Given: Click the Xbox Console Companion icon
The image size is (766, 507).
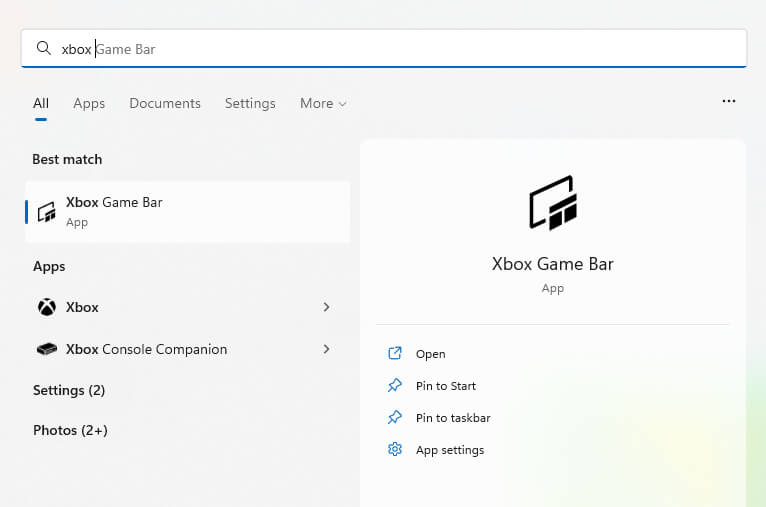Looking at the screenshot, I should coord(47,349).
